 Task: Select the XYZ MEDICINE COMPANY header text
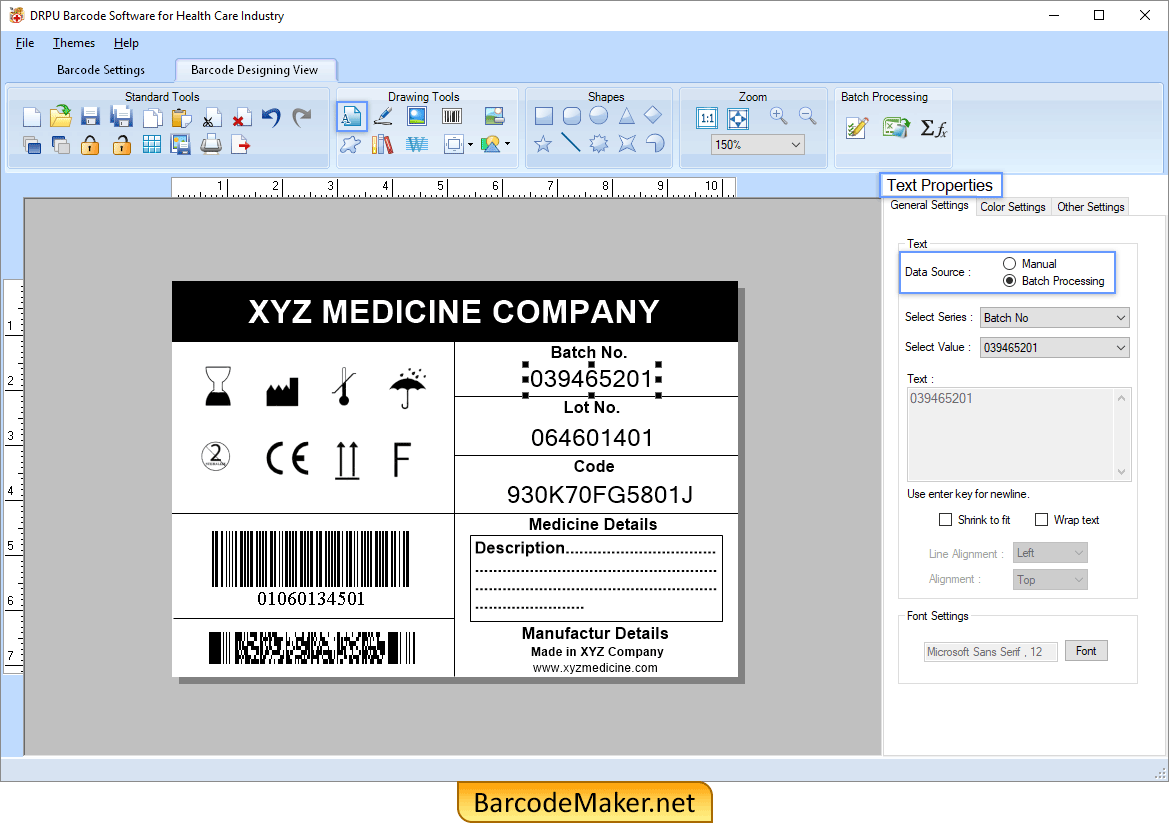(x=454, y=312)
